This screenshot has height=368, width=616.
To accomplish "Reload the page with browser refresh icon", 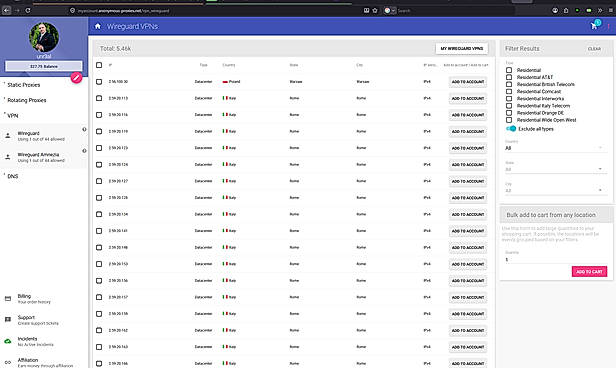I will pyautogui.click(x=28, y=11).
